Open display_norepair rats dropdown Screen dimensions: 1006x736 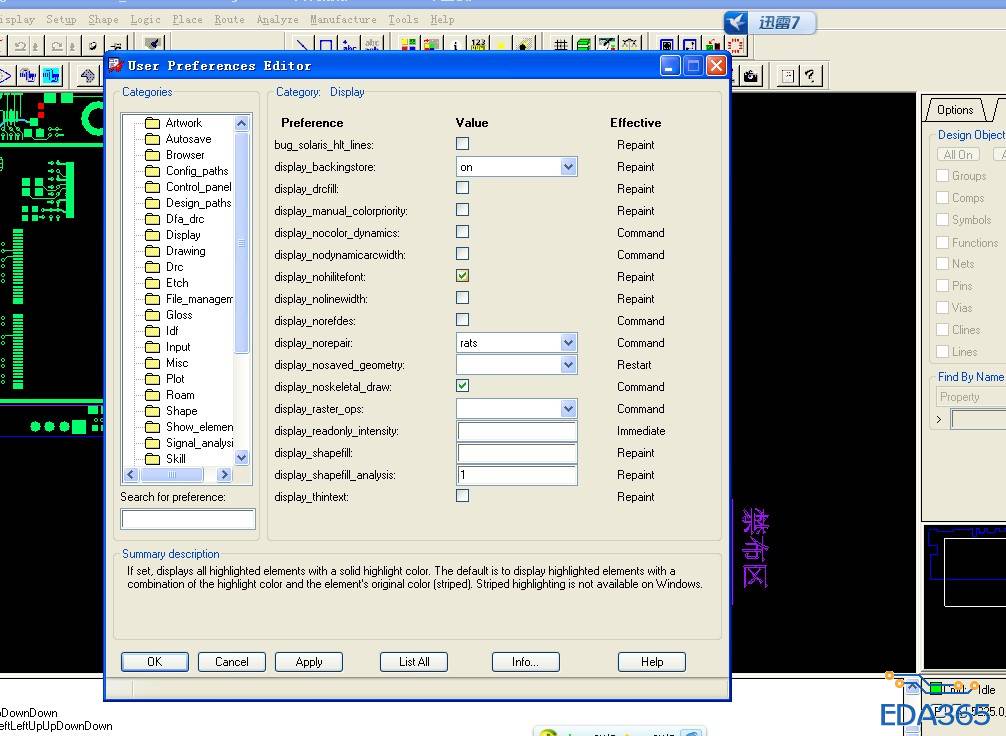[x=568, y=343]
